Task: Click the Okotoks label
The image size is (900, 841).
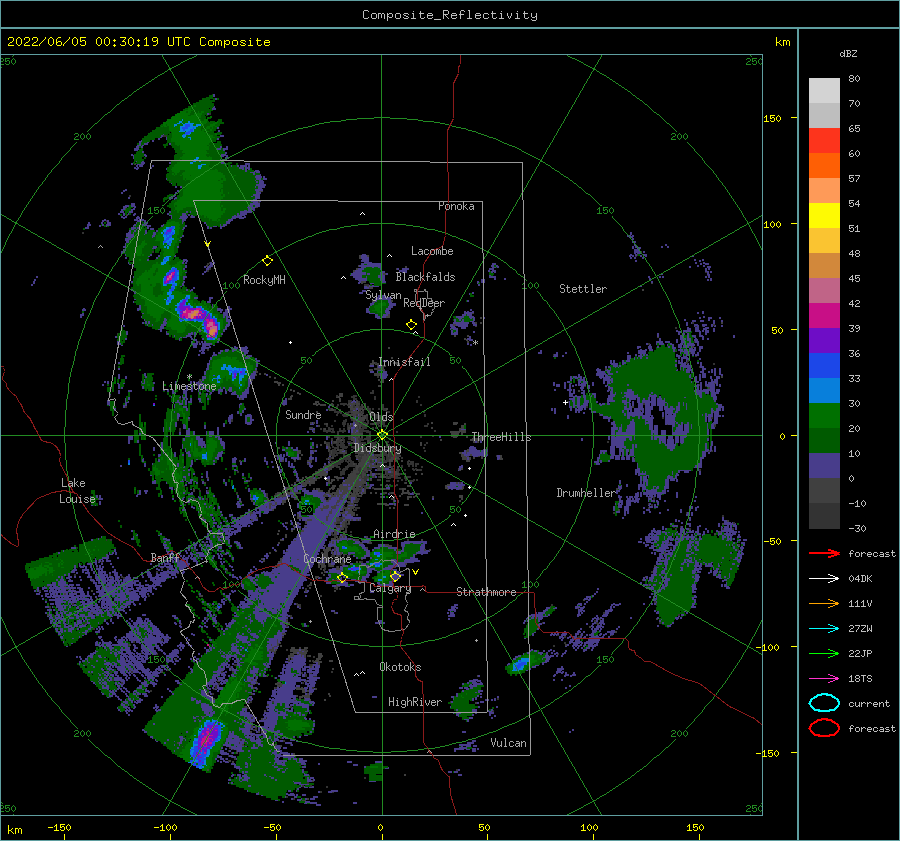Action: (x=400, y=667)
